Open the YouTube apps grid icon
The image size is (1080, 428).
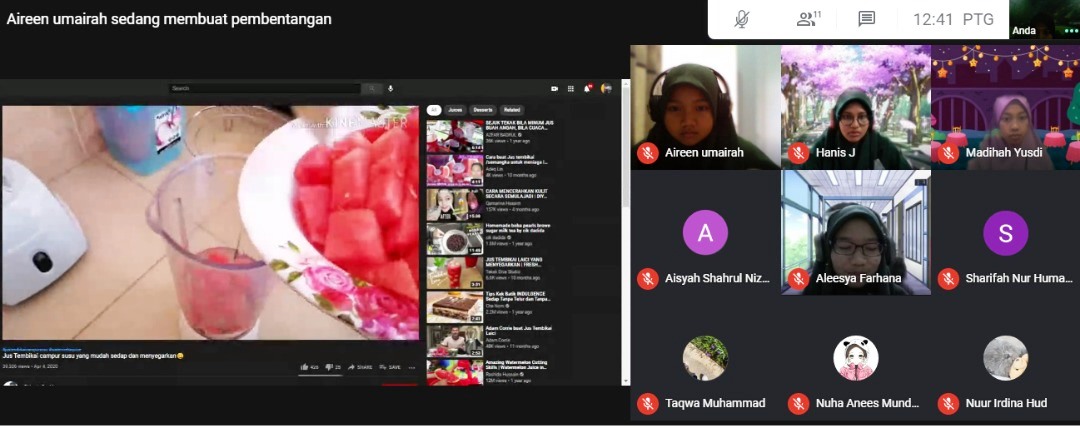point(572,88)
